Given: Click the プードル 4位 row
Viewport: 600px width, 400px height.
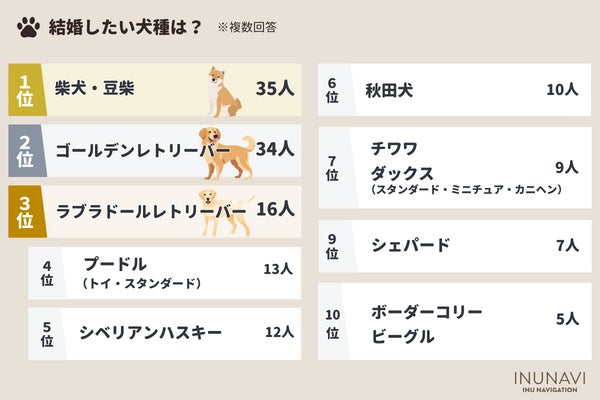Looking at the screenshot, I should click(x=165, y=271).
